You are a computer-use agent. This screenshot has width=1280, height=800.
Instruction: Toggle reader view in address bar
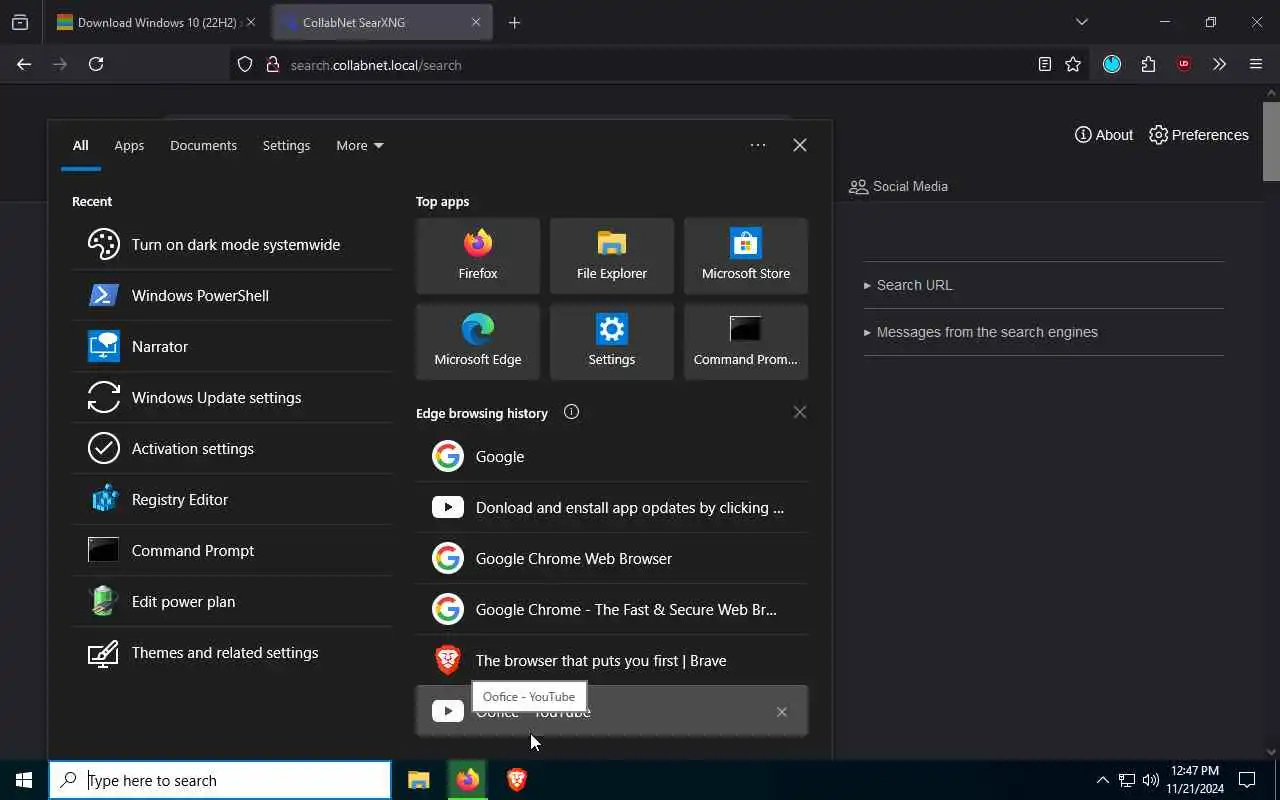(1044, 64)
